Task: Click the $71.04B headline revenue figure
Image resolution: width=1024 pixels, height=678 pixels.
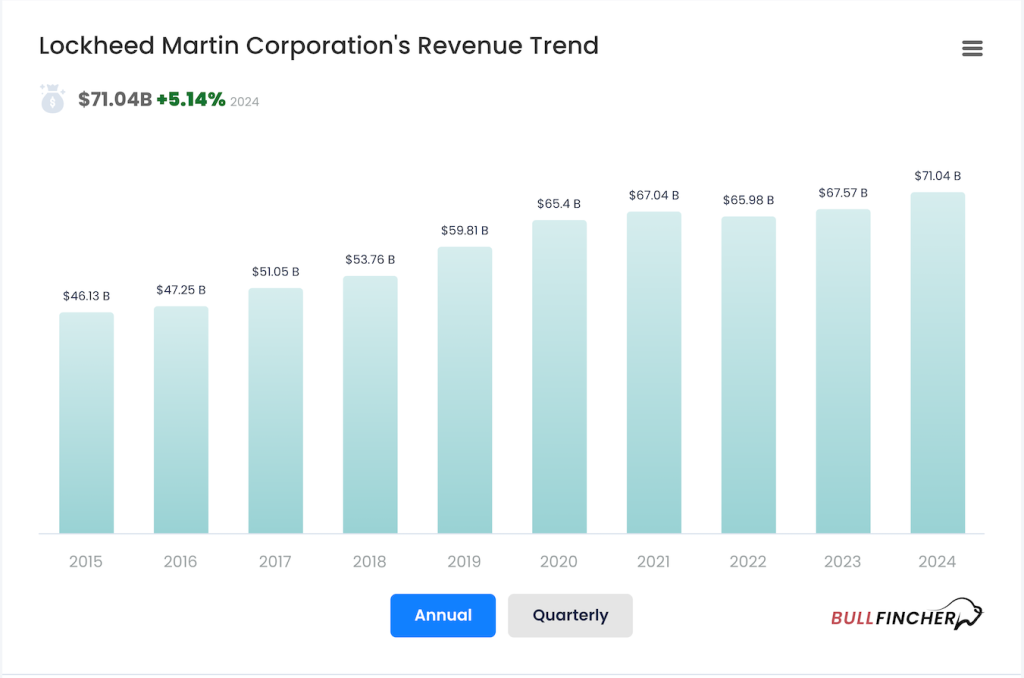Action: click(x=115, y=99)
